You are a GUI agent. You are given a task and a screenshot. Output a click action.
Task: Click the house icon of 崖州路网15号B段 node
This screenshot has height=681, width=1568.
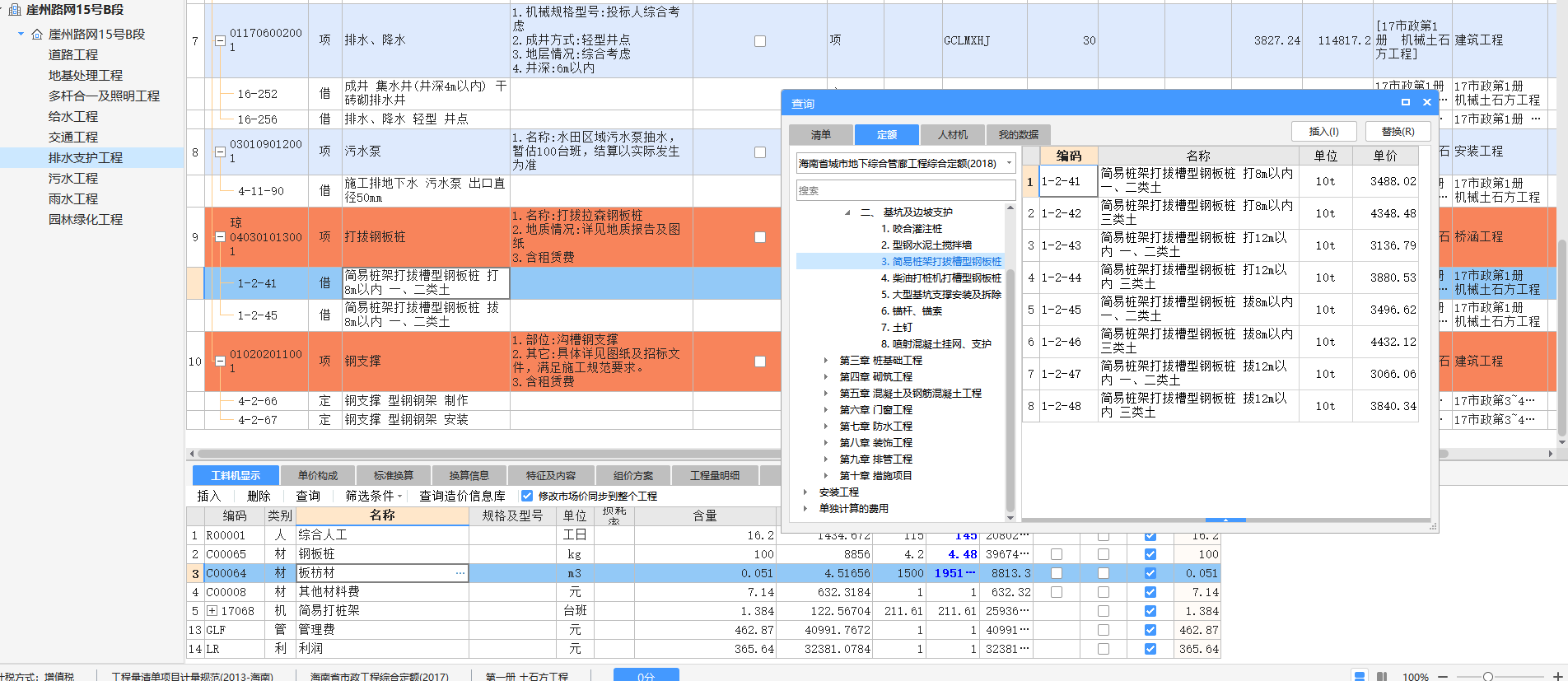click(x=37, y=35)
